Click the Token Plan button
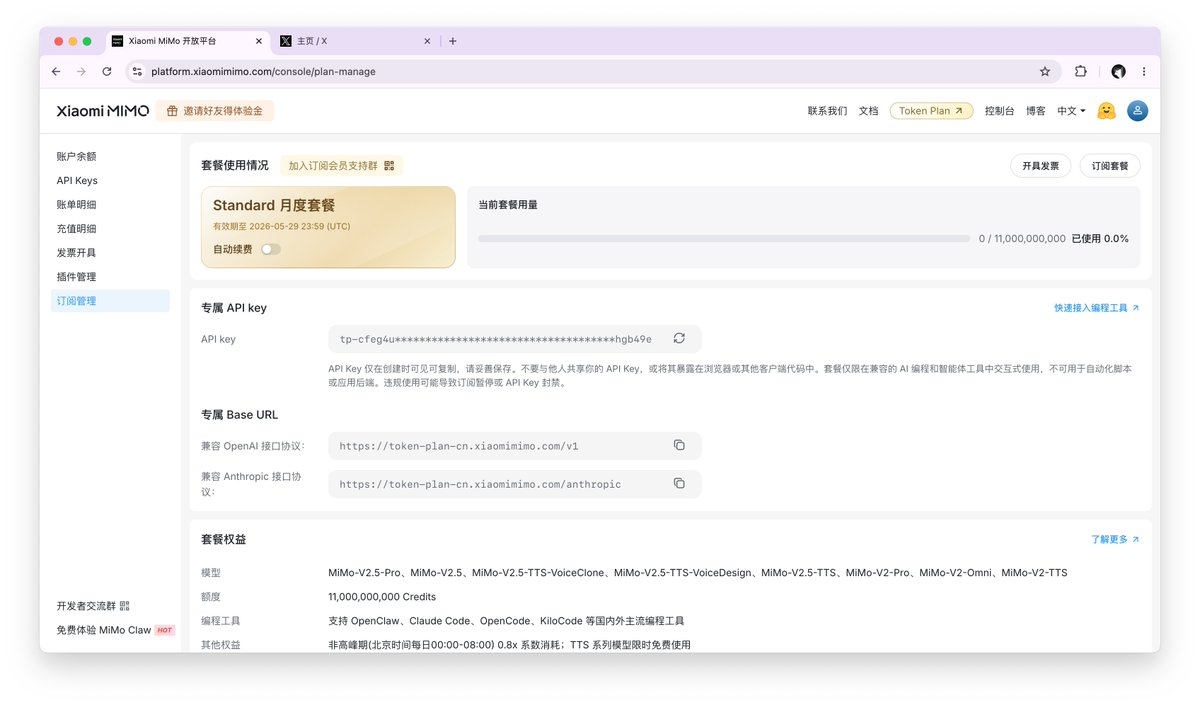The height and width of the screenshot is (705, 1200). coord(931,111)
